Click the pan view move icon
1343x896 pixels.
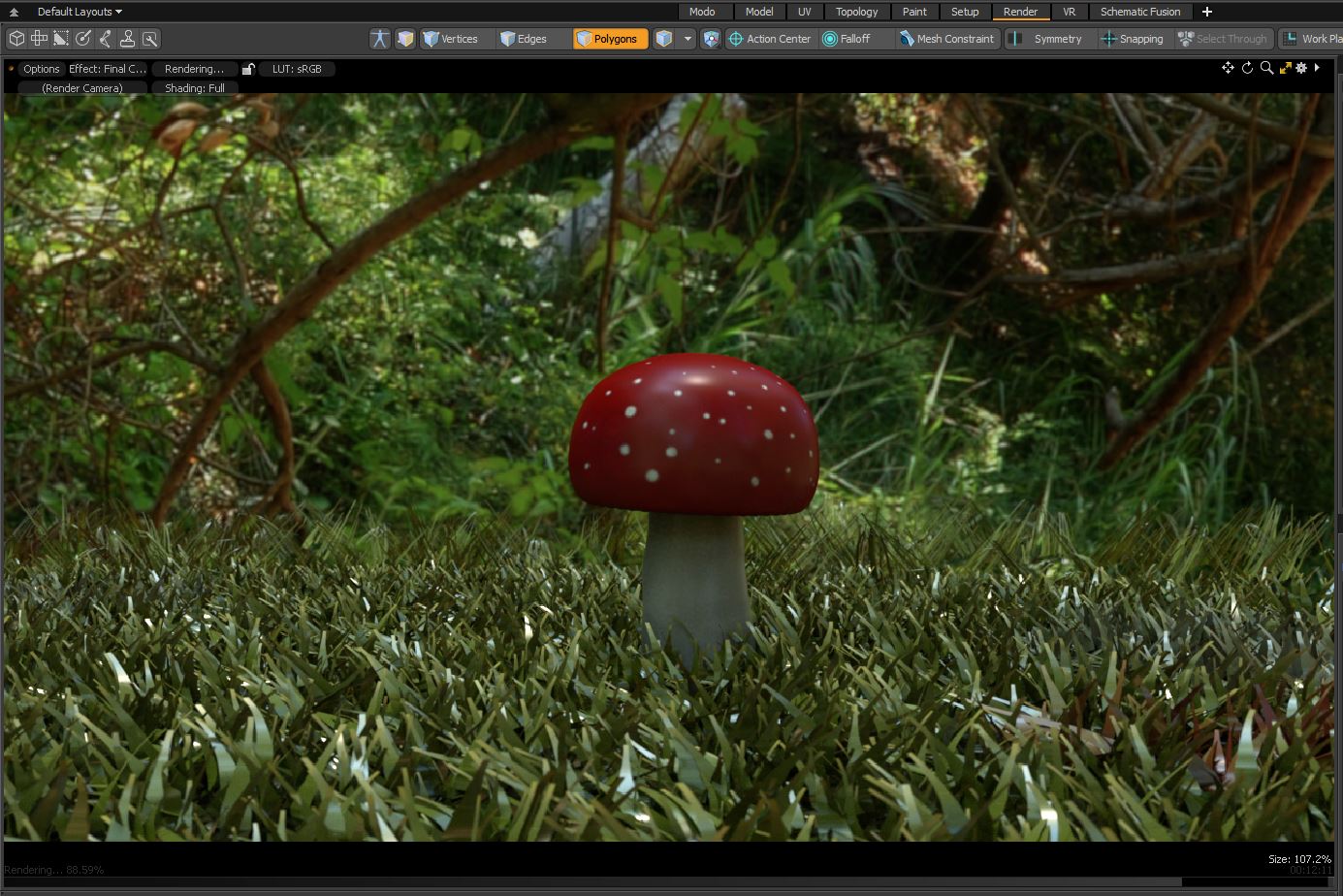point(1229,68)
